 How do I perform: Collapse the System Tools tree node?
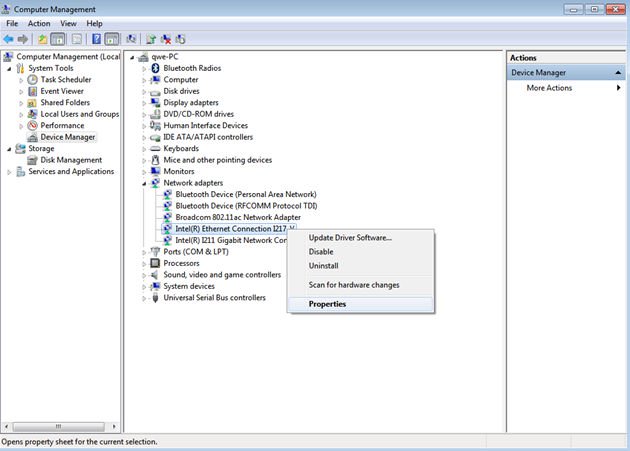tap(9, 68)
